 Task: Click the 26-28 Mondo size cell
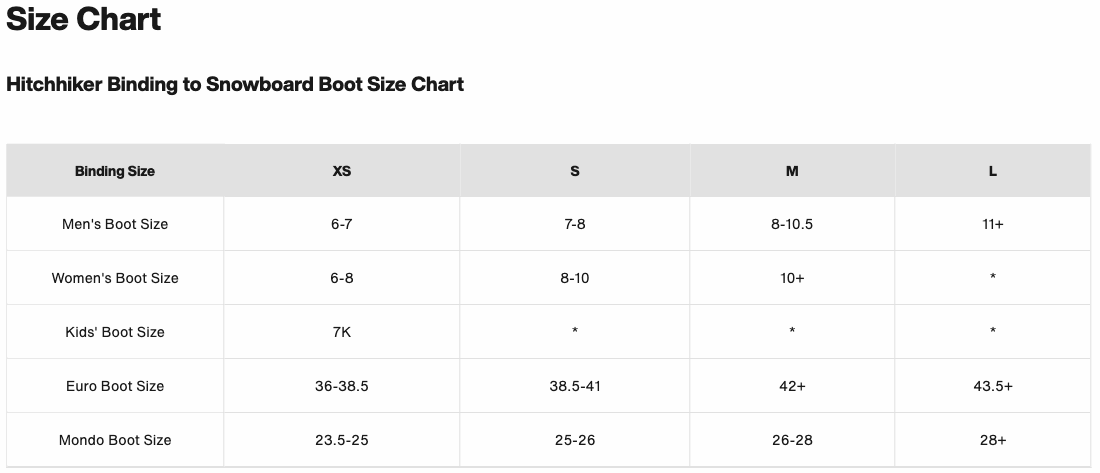tap(792, 440)
